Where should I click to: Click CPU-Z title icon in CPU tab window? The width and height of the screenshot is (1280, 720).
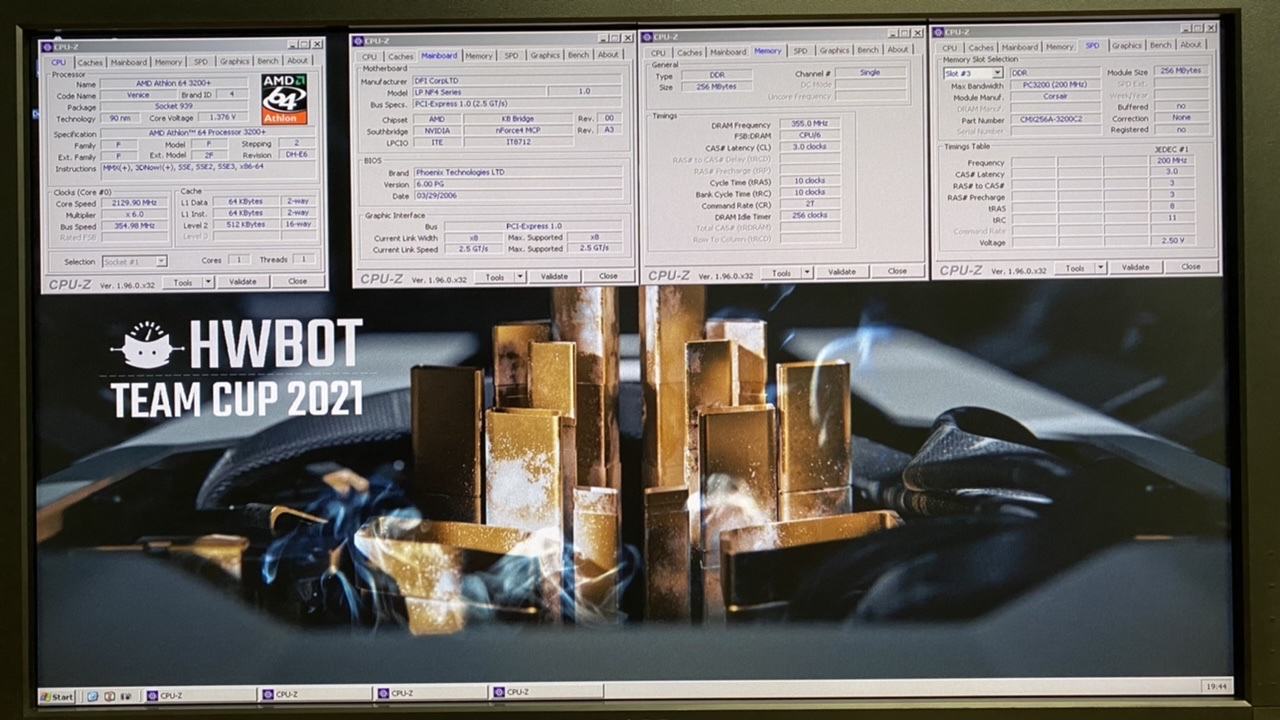point(47,45)
